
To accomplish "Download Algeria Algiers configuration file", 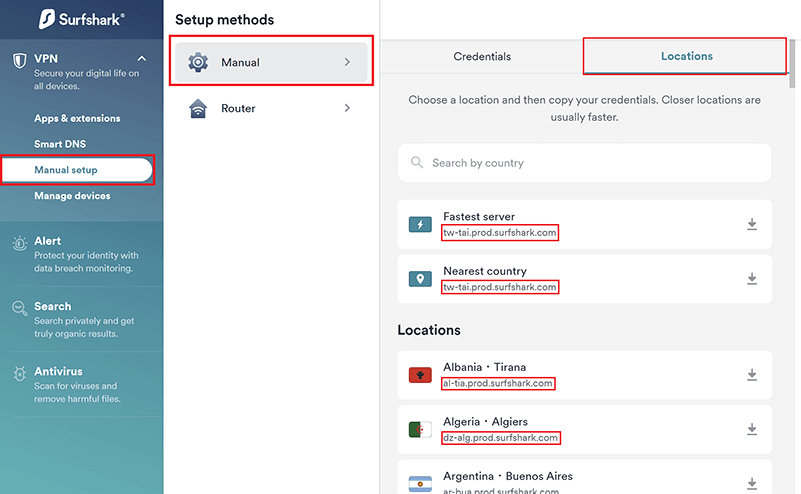I will click(751, 430).
